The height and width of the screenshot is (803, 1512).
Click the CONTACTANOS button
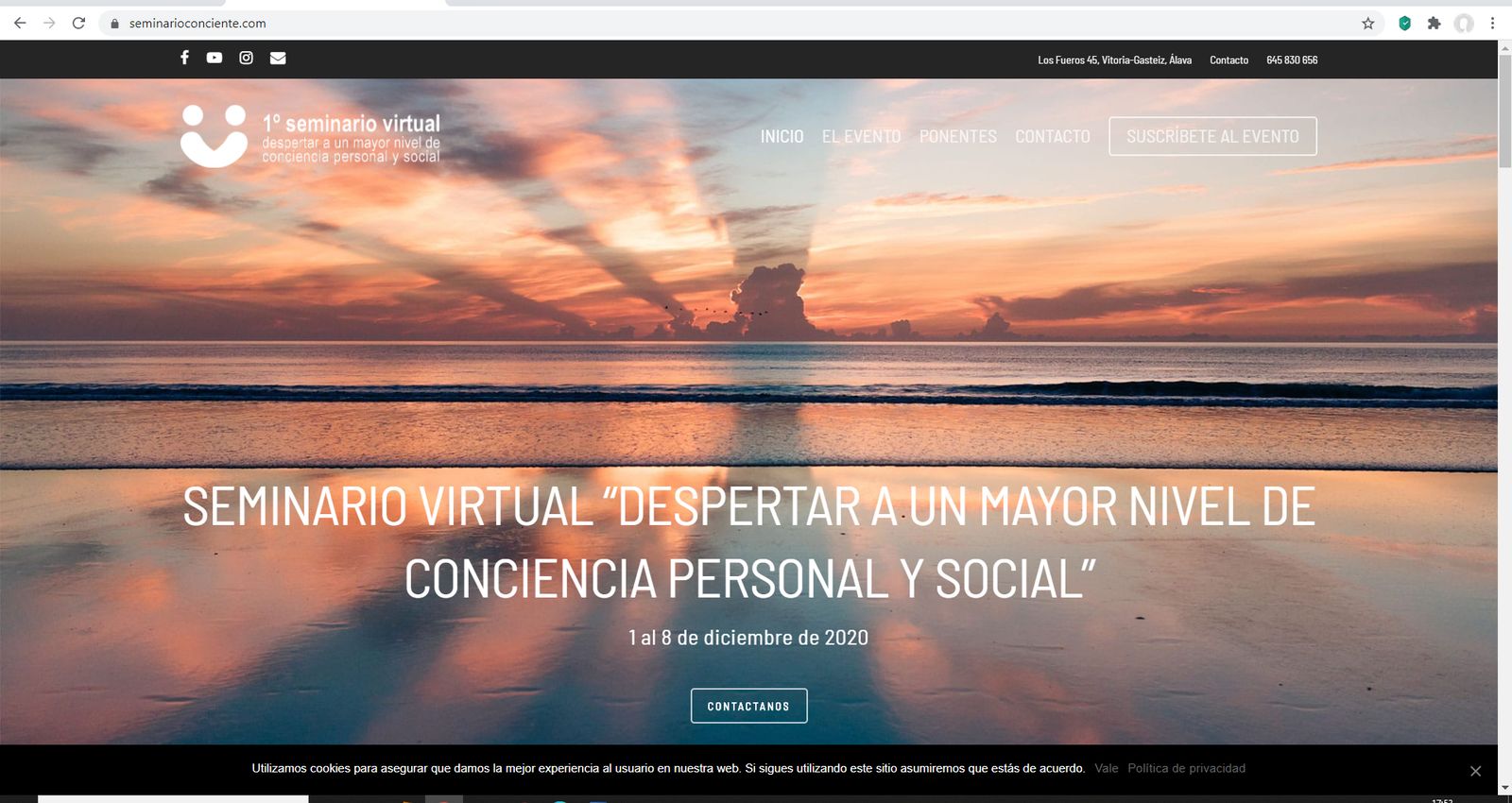coord(748,706)
